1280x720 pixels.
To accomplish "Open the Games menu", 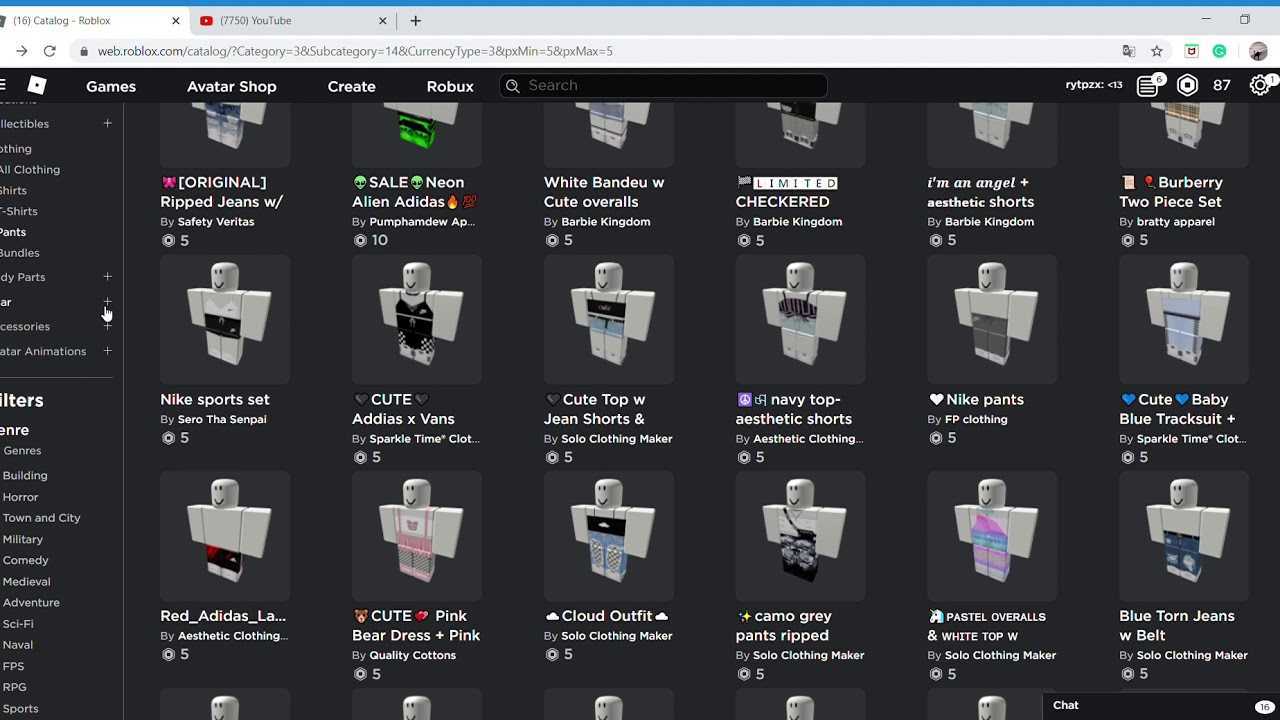I will click(x=111, y=86).
